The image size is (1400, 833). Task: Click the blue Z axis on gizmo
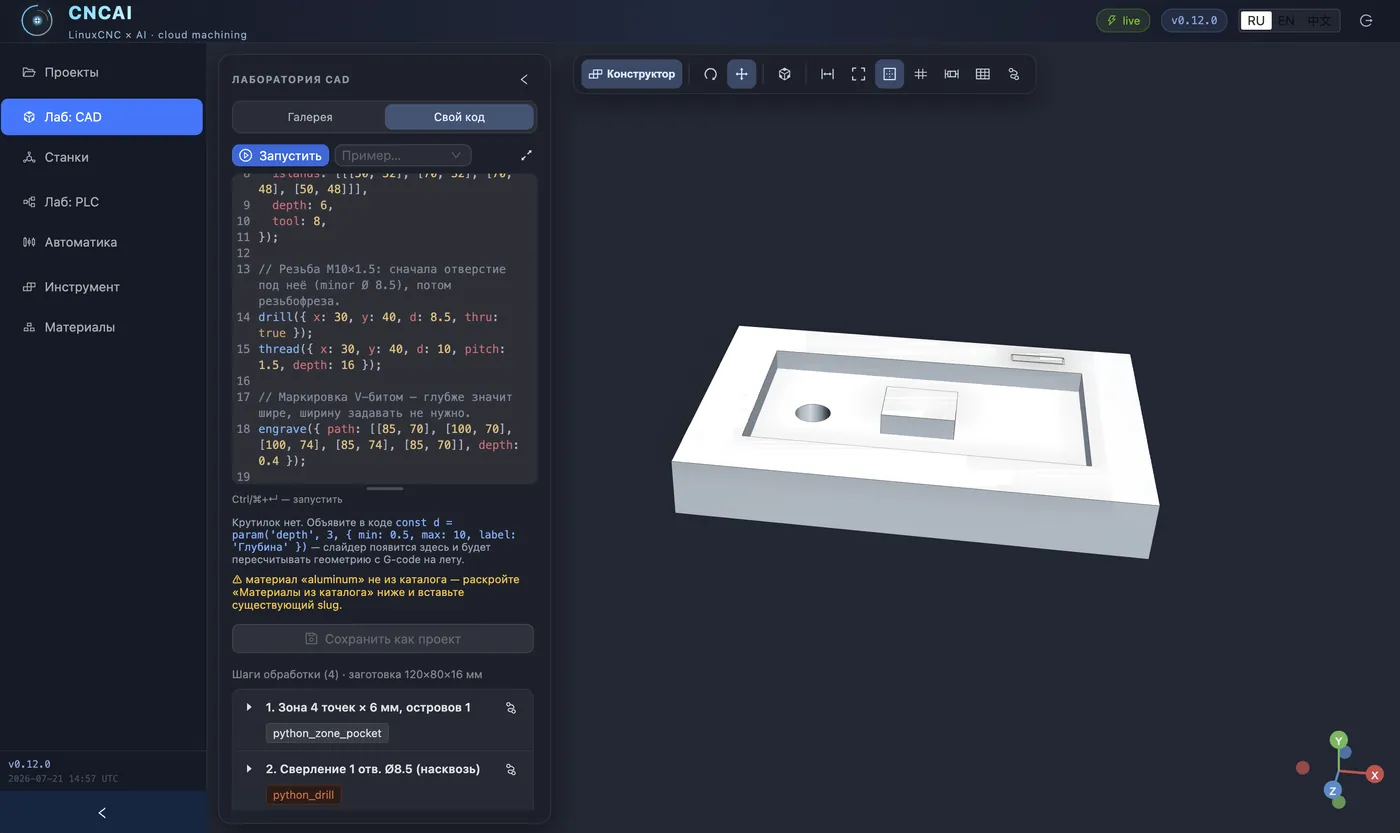pos(1332,790)
